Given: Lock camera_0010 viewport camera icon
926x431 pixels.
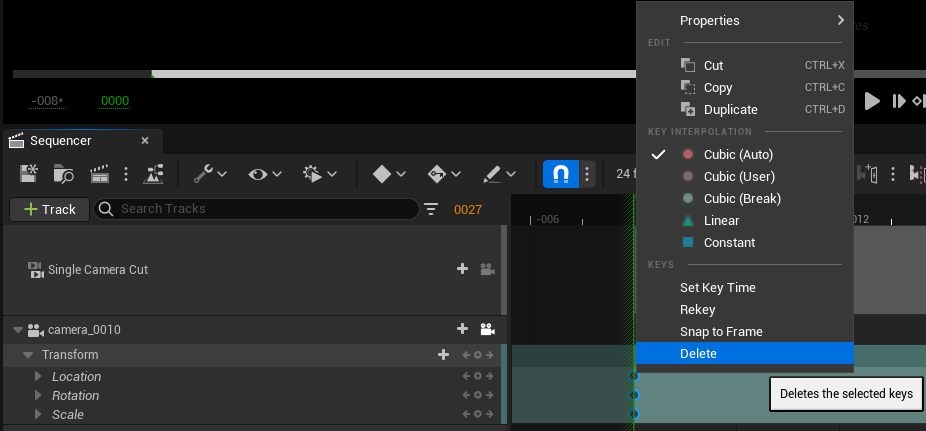Looking at the screenshot, I should [488, 330].
